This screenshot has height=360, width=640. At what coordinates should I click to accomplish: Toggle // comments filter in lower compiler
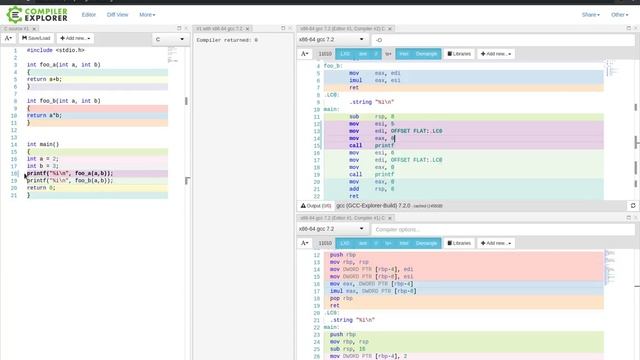tap(376, 243)
